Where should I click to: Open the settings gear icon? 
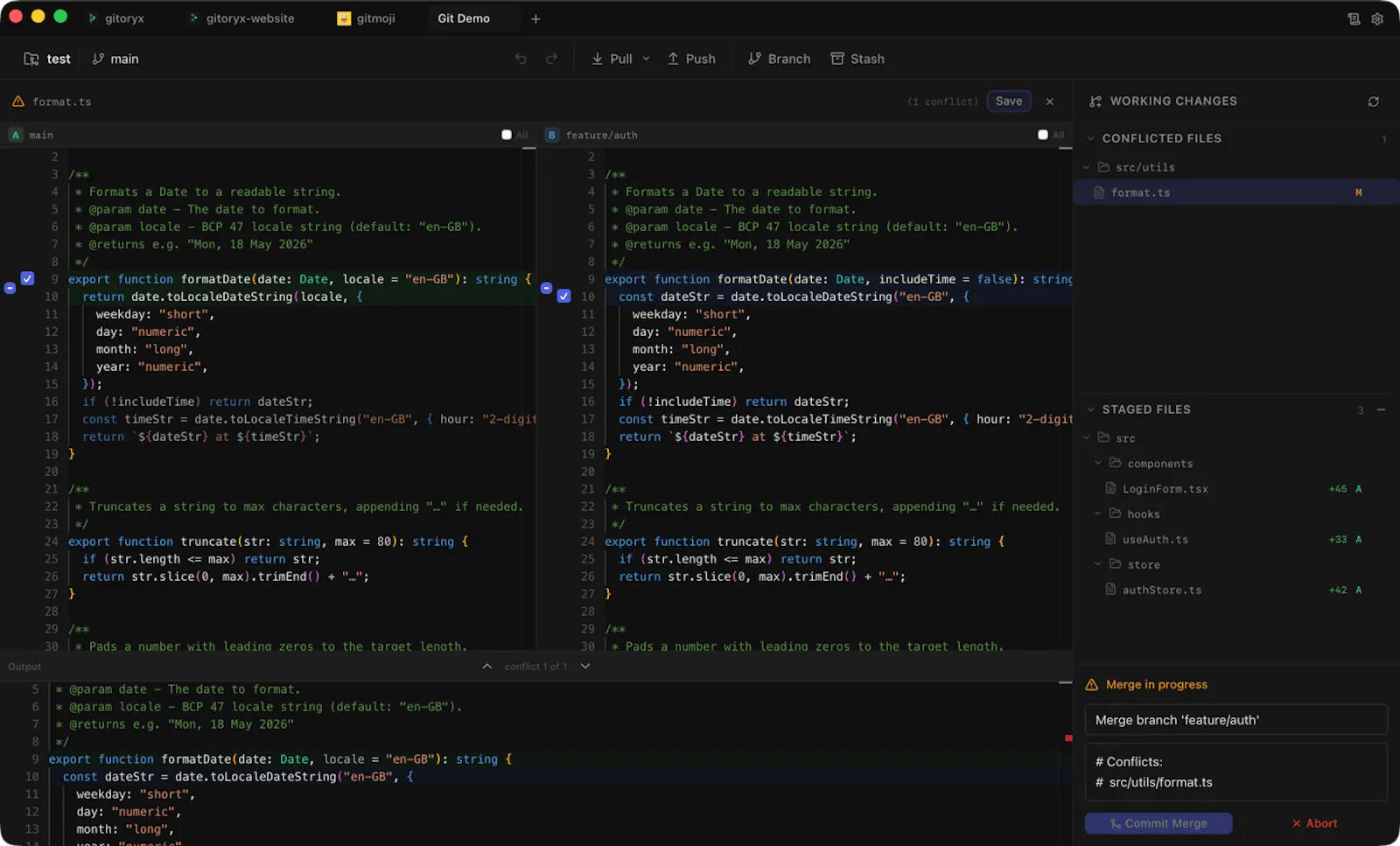coord(1377,18)
